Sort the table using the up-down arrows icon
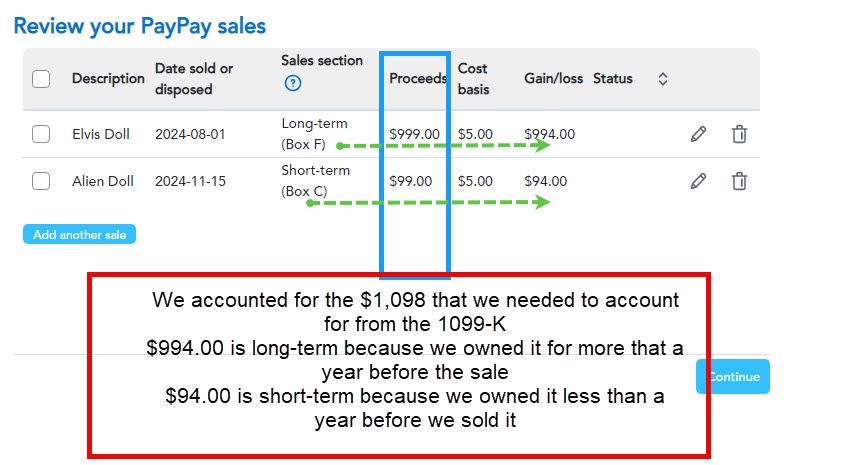Screen dimensions: 847x465 [663, 79]
